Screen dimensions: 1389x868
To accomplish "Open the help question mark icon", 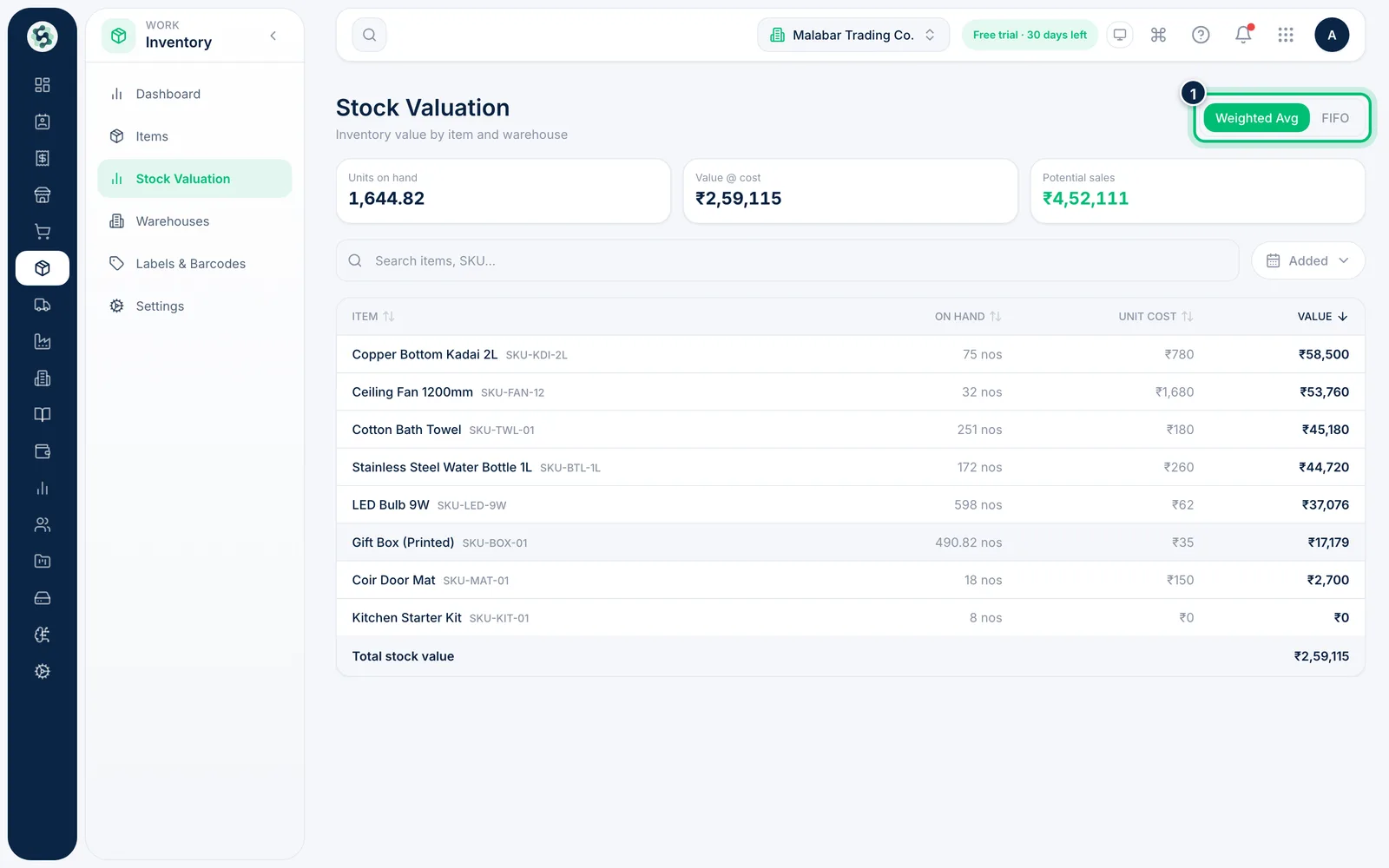I will pos(1201,35).
